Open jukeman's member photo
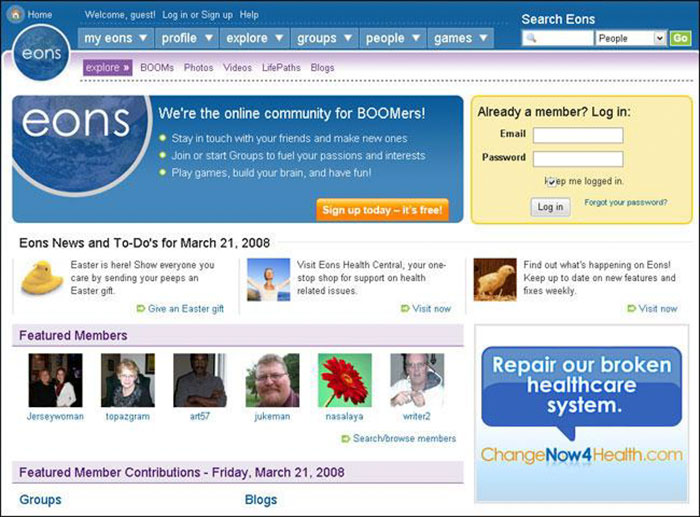Viewport: 700px width, 517px height. pos(272,380)
